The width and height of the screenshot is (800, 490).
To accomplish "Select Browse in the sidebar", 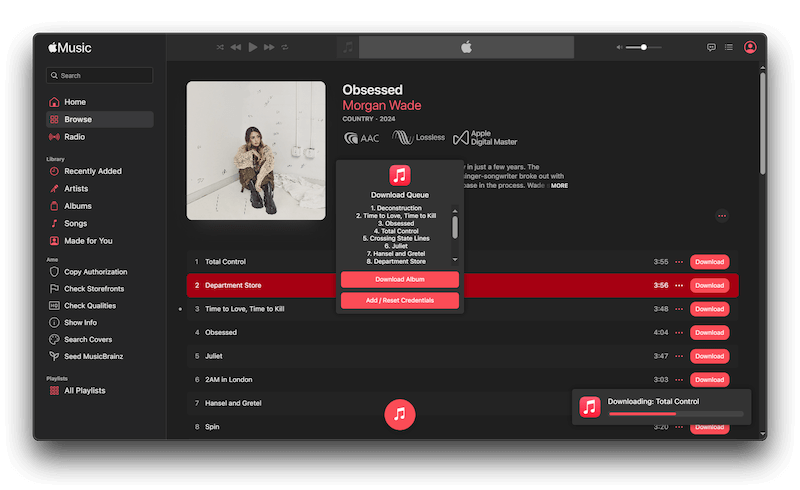I will [99, 119].
